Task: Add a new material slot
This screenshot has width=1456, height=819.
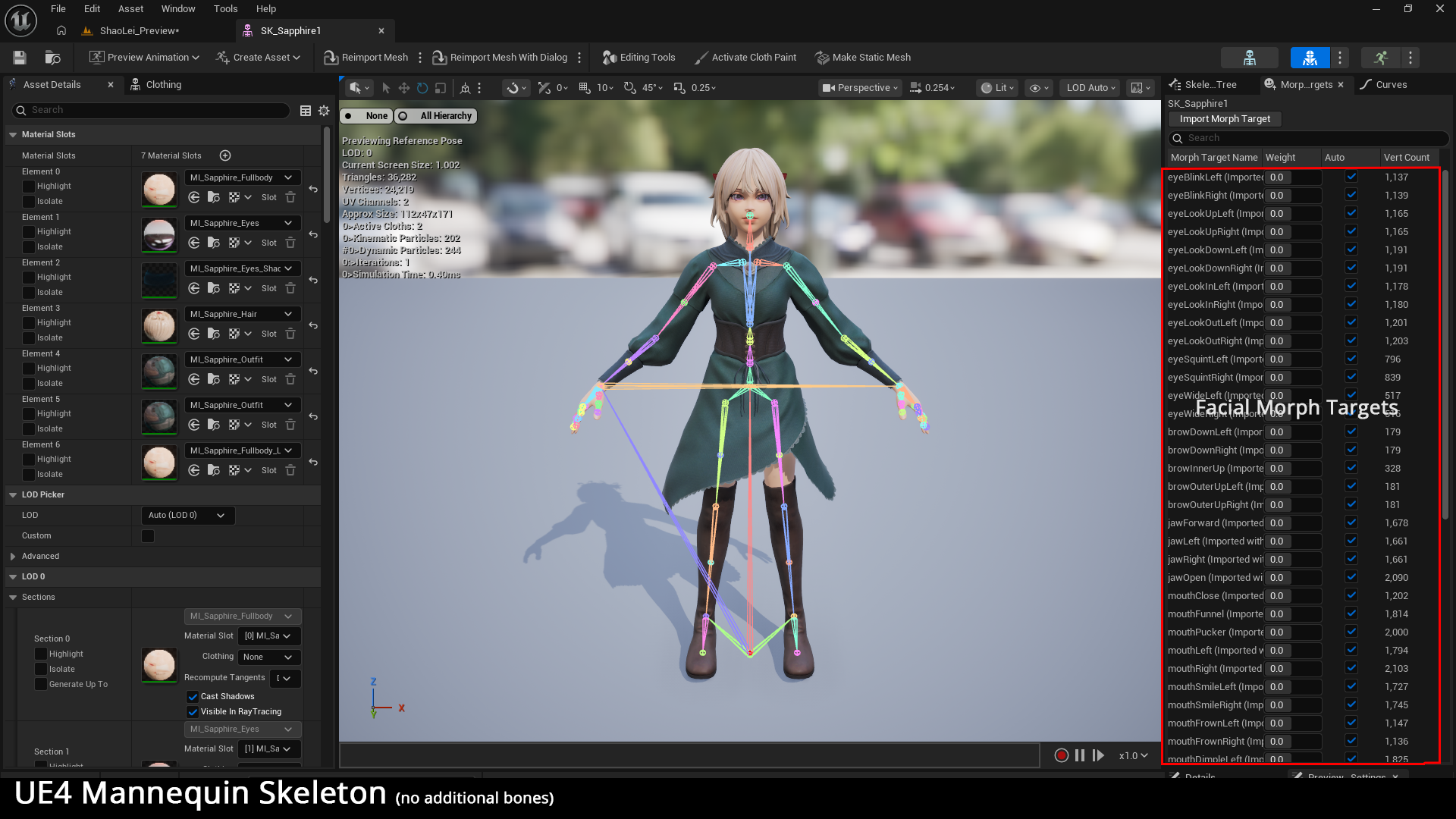Action: (225, 155)
